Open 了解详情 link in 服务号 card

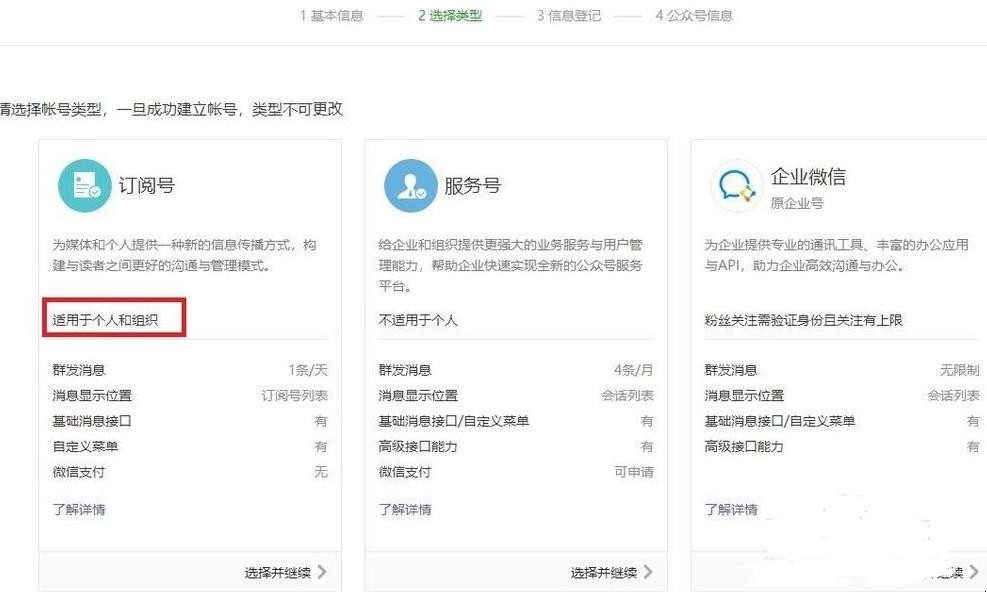click(405, 509)
